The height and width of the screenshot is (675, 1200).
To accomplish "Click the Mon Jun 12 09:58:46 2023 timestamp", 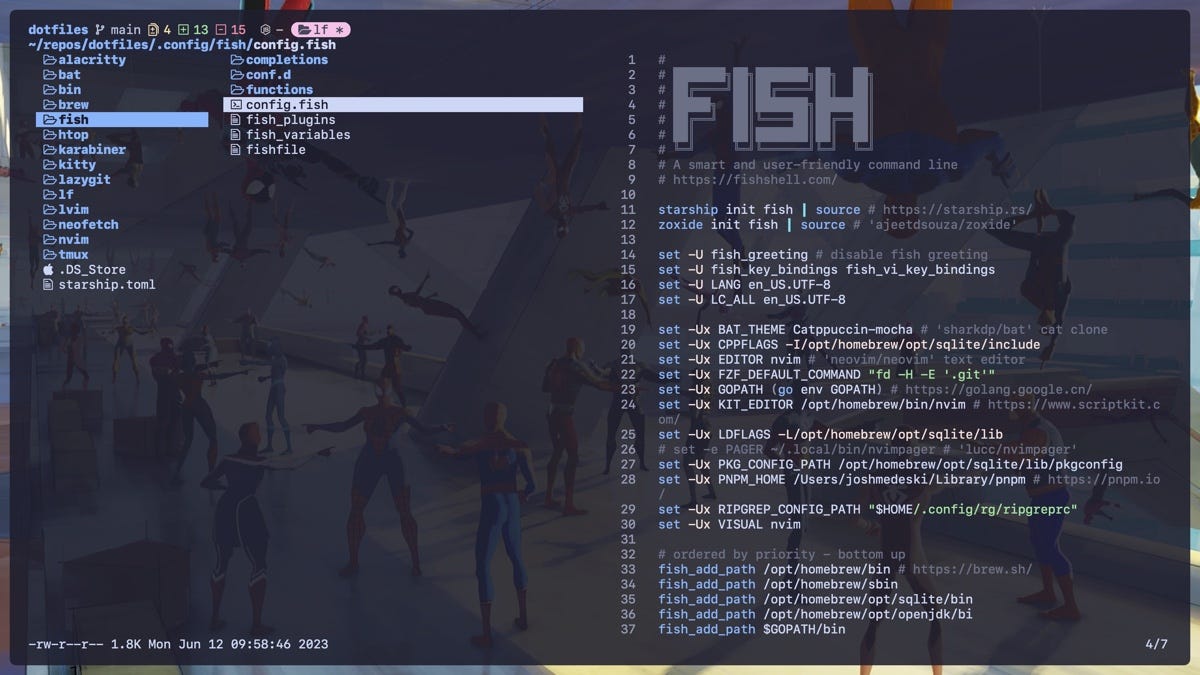I will tap(238, 644).
